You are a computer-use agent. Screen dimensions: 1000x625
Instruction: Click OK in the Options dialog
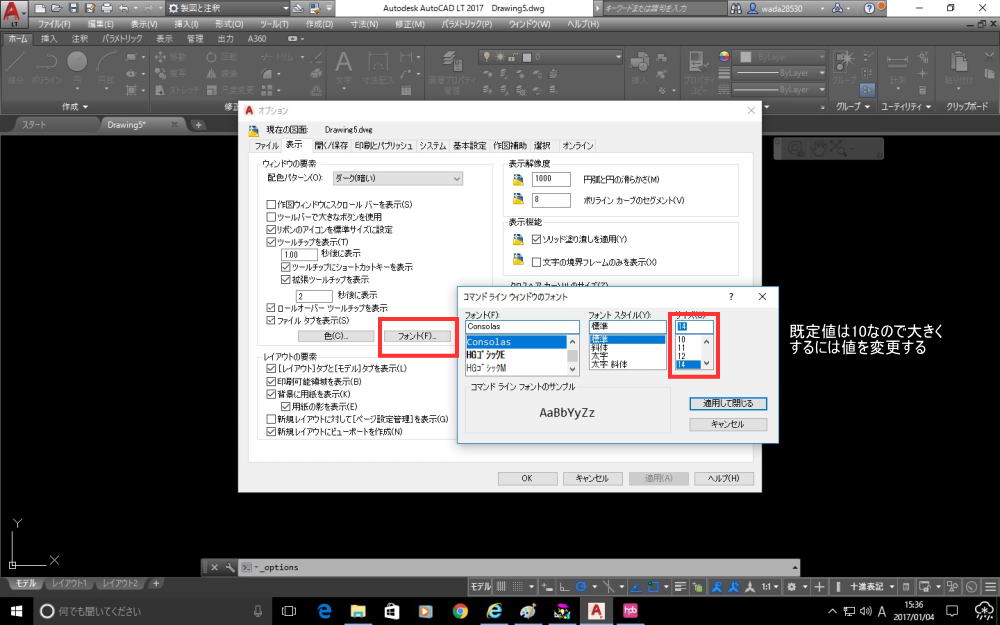coord(527,478)
